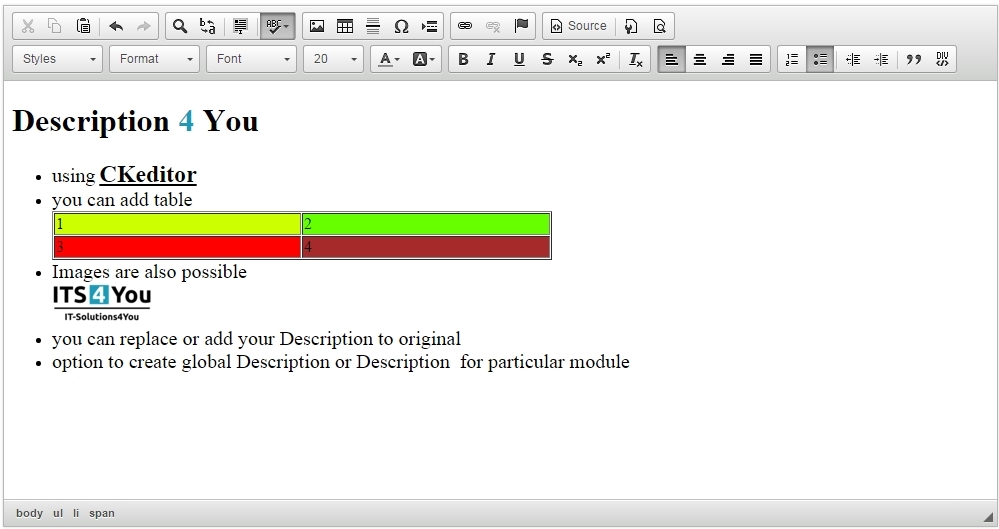This screenshot has width=999, height=529.
Task: Open the Styles dropdown
Action: pos(58,59)
